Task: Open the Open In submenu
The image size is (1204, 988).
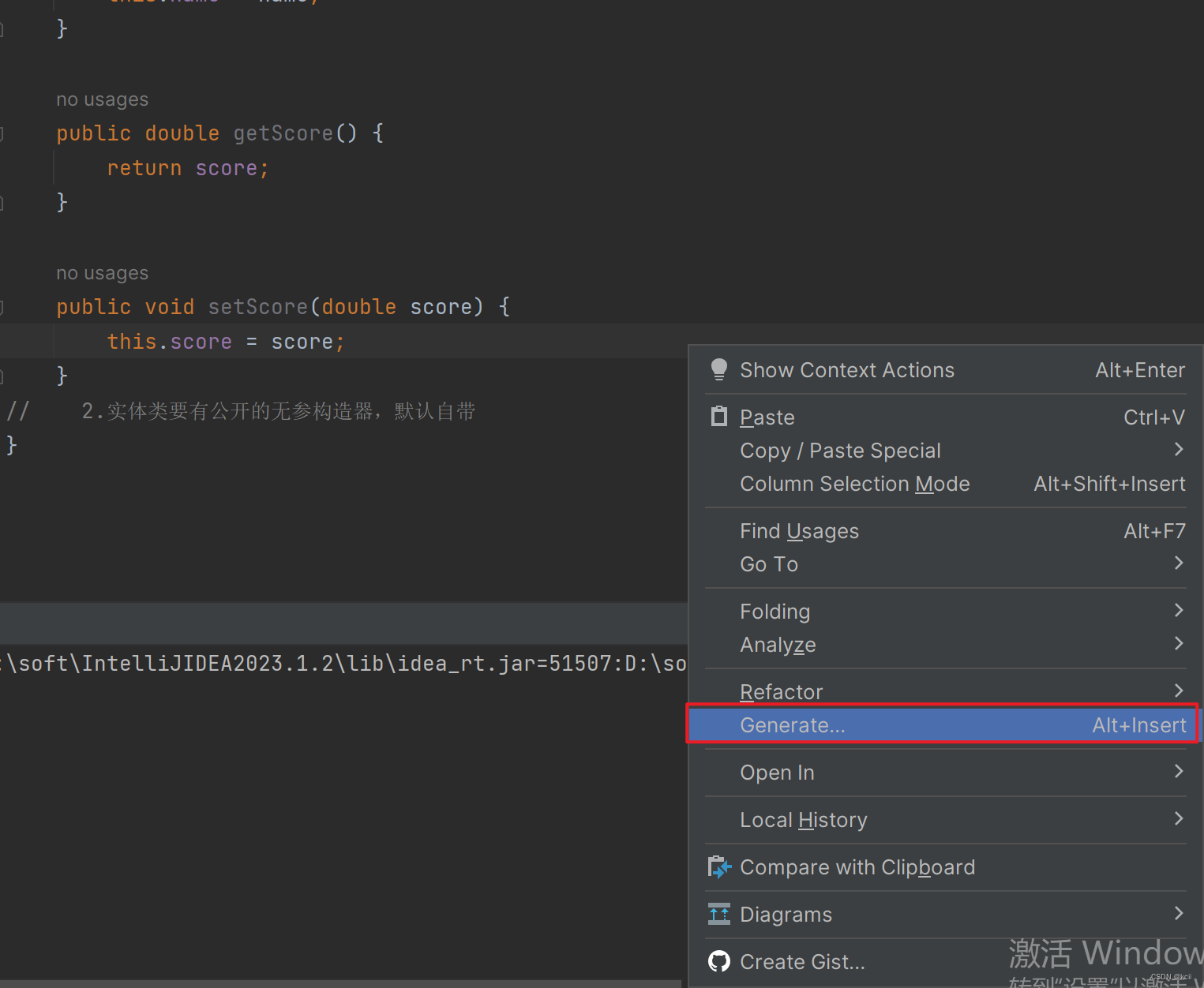Action: pos(946,773)
